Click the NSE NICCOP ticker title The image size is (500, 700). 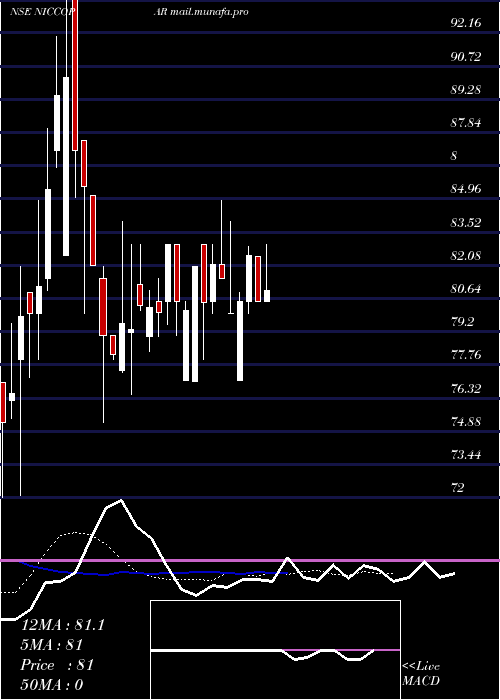43,12
